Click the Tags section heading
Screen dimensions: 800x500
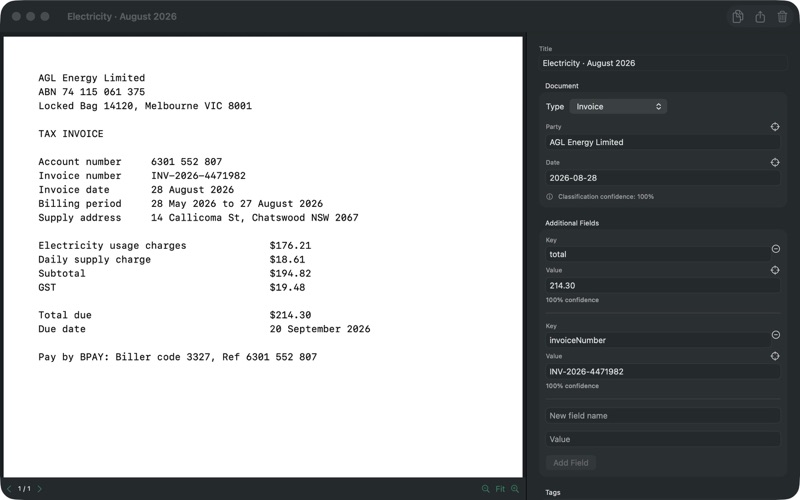[553, 492]
